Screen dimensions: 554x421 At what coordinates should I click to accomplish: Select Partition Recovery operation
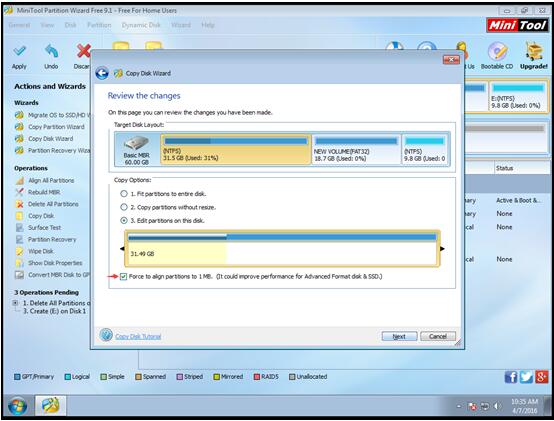tap(46, 239)
